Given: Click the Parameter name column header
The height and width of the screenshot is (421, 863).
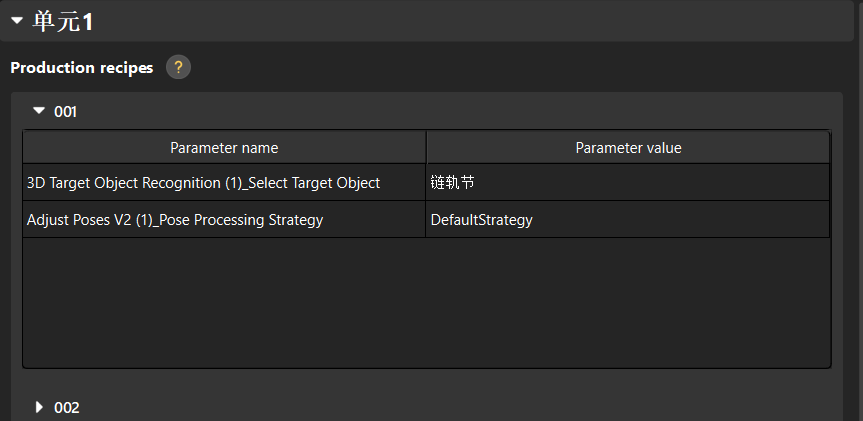Looking at the screenshot, I should tap(224, 148).
